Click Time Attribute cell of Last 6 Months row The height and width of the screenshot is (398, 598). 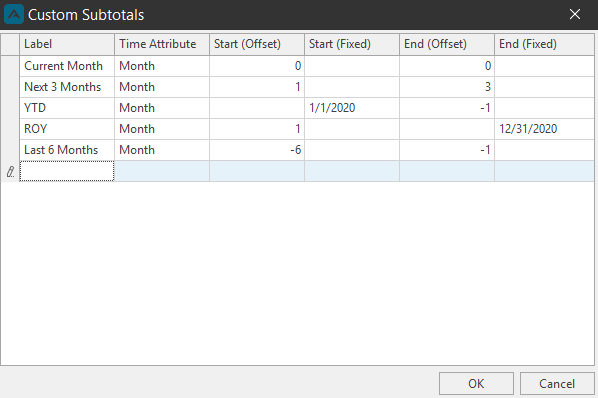[x=162, y=150]
